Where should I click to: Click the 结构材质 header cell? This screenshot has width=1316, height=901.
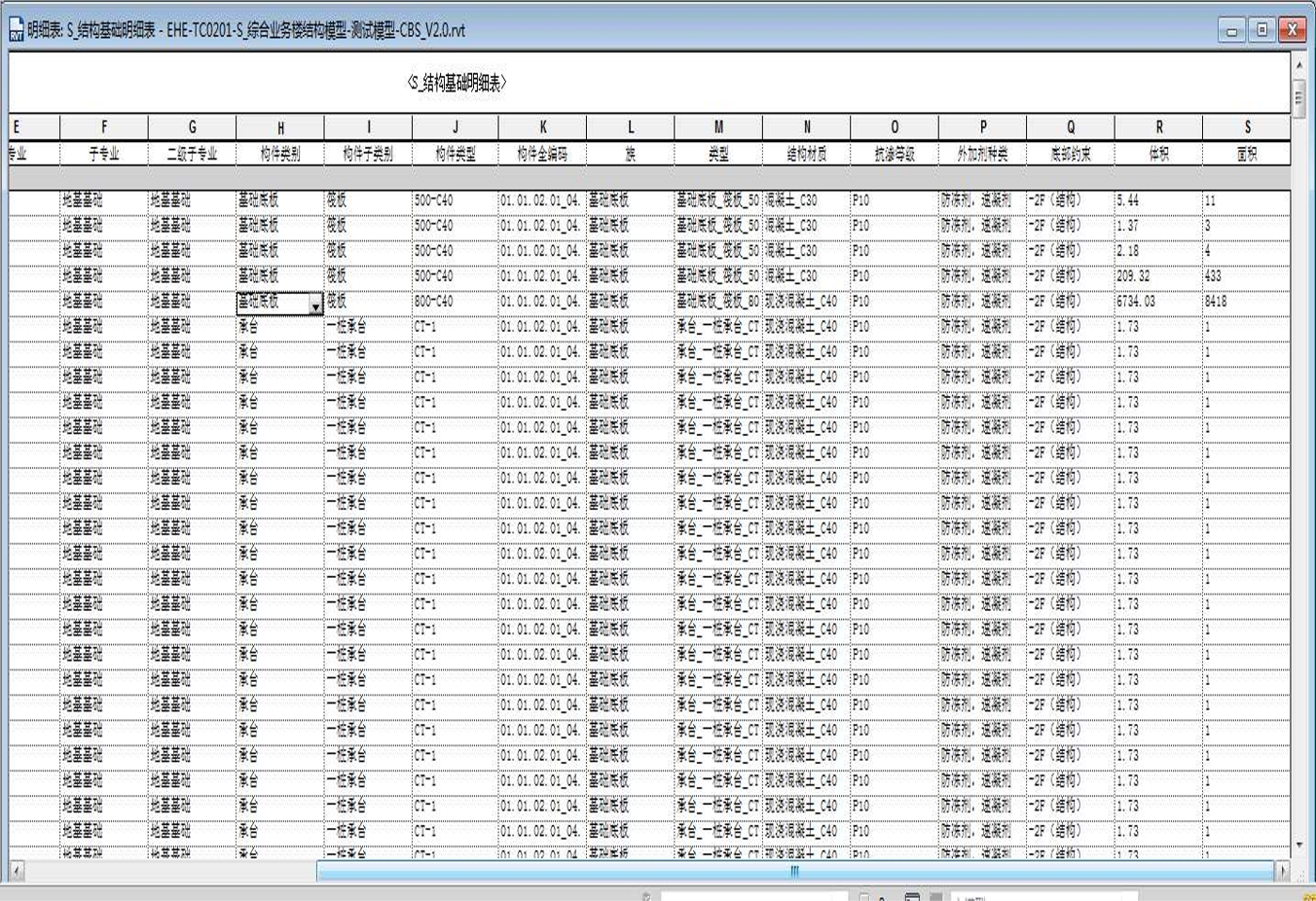coord(807,154)
